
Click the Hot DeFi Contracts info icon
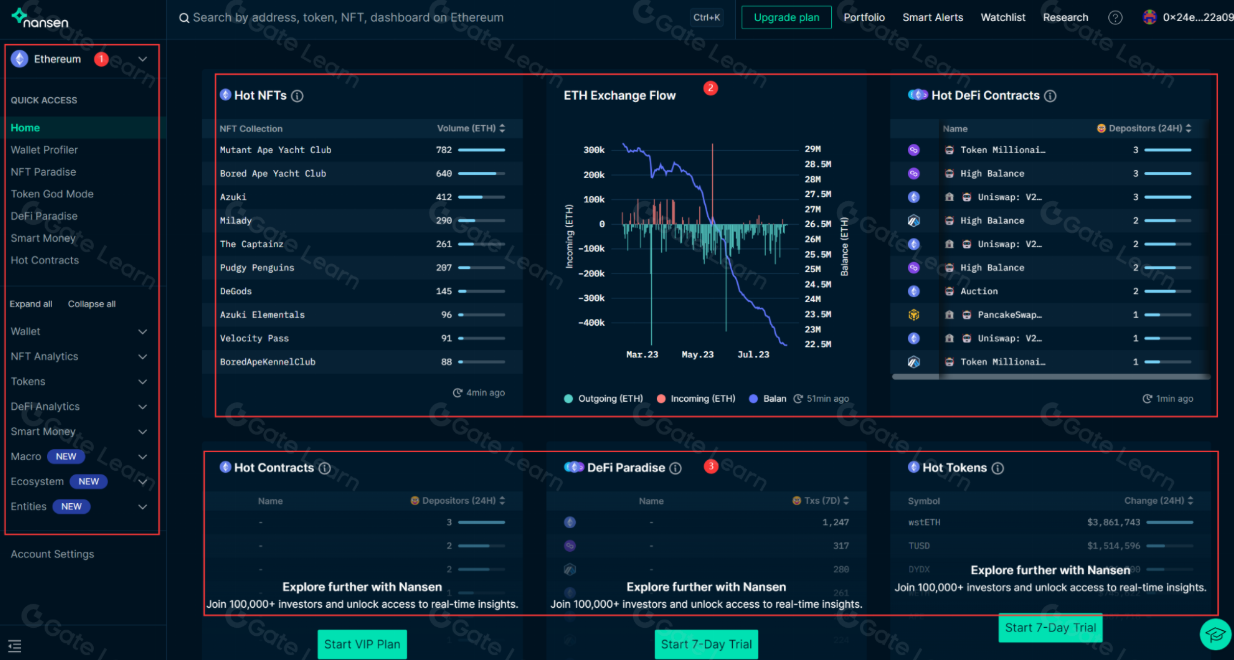tap(1050, 96)
